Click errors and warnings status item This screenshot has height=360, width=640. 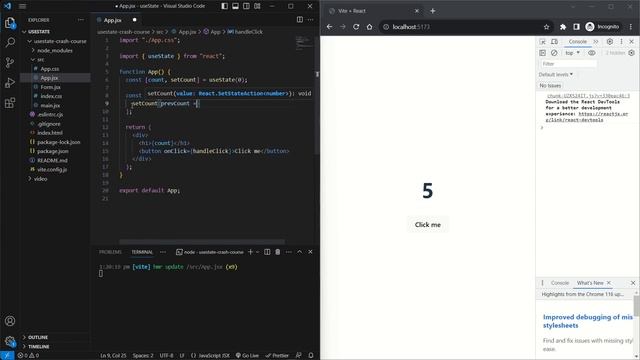[x=29, y=356]
